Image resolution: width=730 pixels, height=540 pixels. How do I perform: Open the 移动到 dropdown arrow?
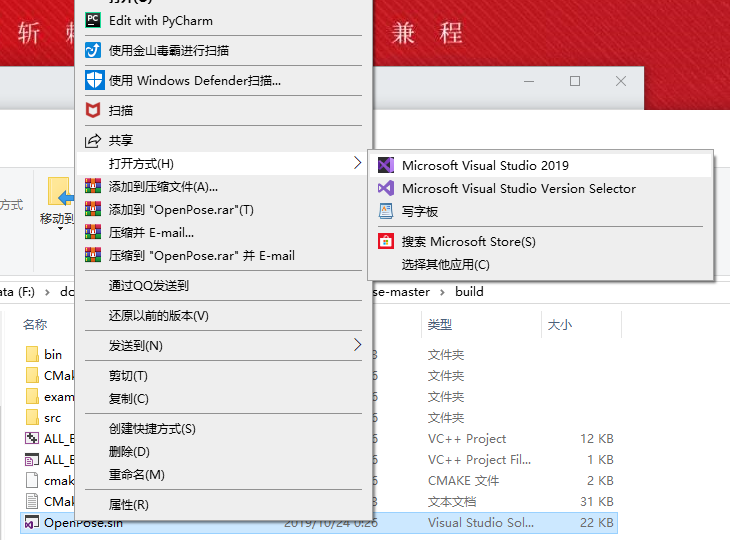(x=60, y=229)
